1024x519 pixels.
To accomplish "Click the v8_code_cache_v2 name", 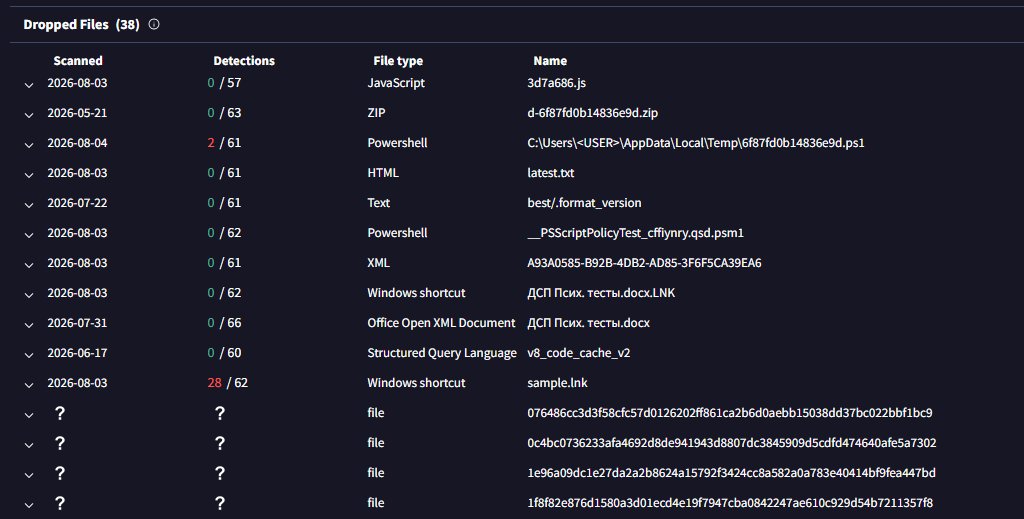I will 579,353.
